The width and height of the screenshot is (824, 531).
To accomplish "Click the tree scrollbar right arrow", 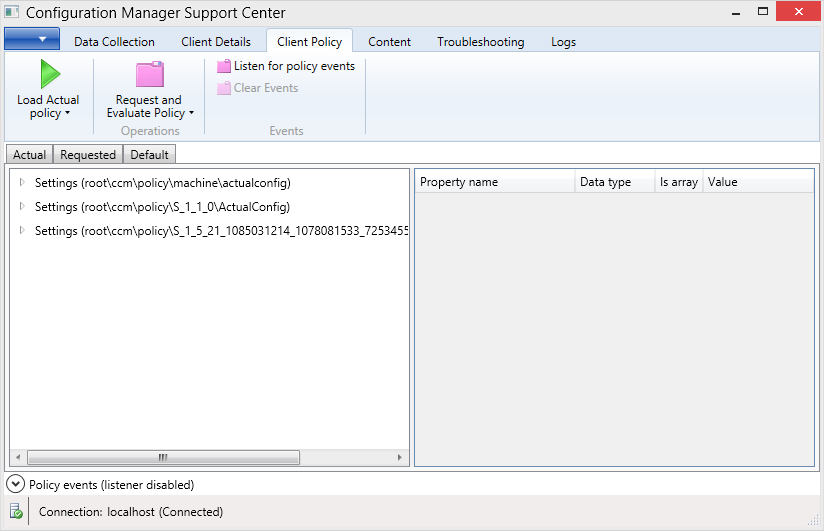I will click(400, 457).
